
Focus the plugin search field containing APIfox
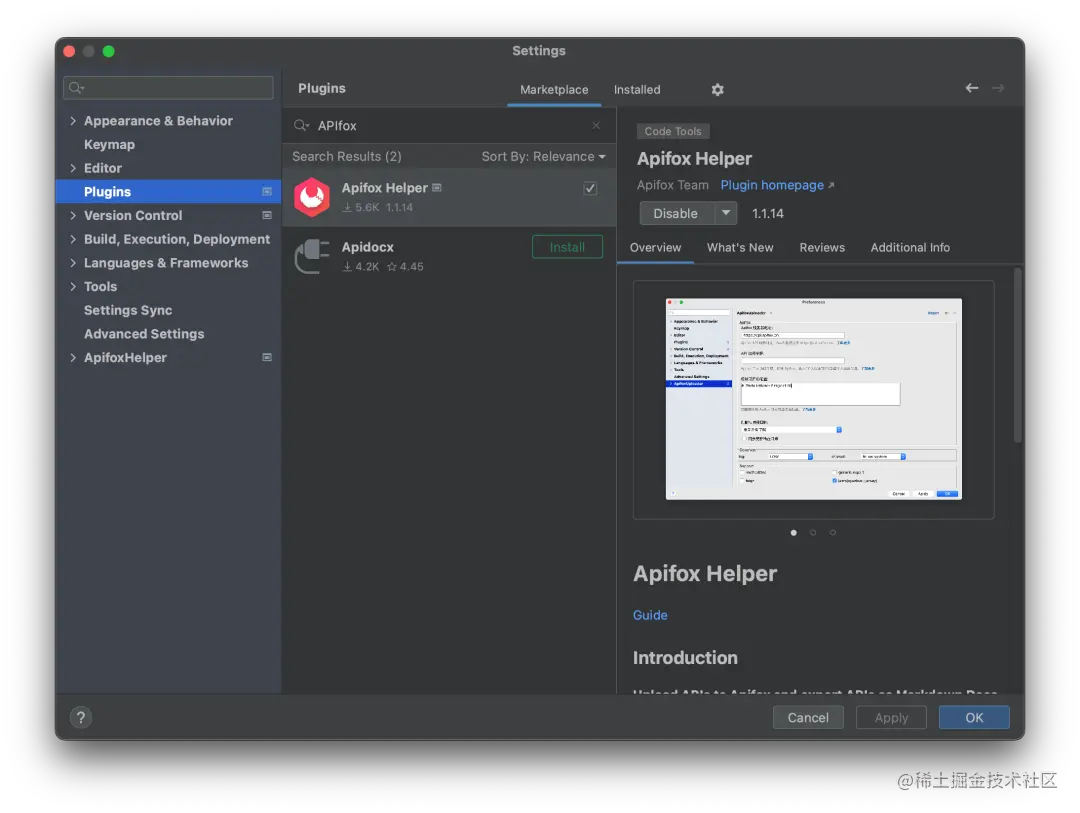449,125
